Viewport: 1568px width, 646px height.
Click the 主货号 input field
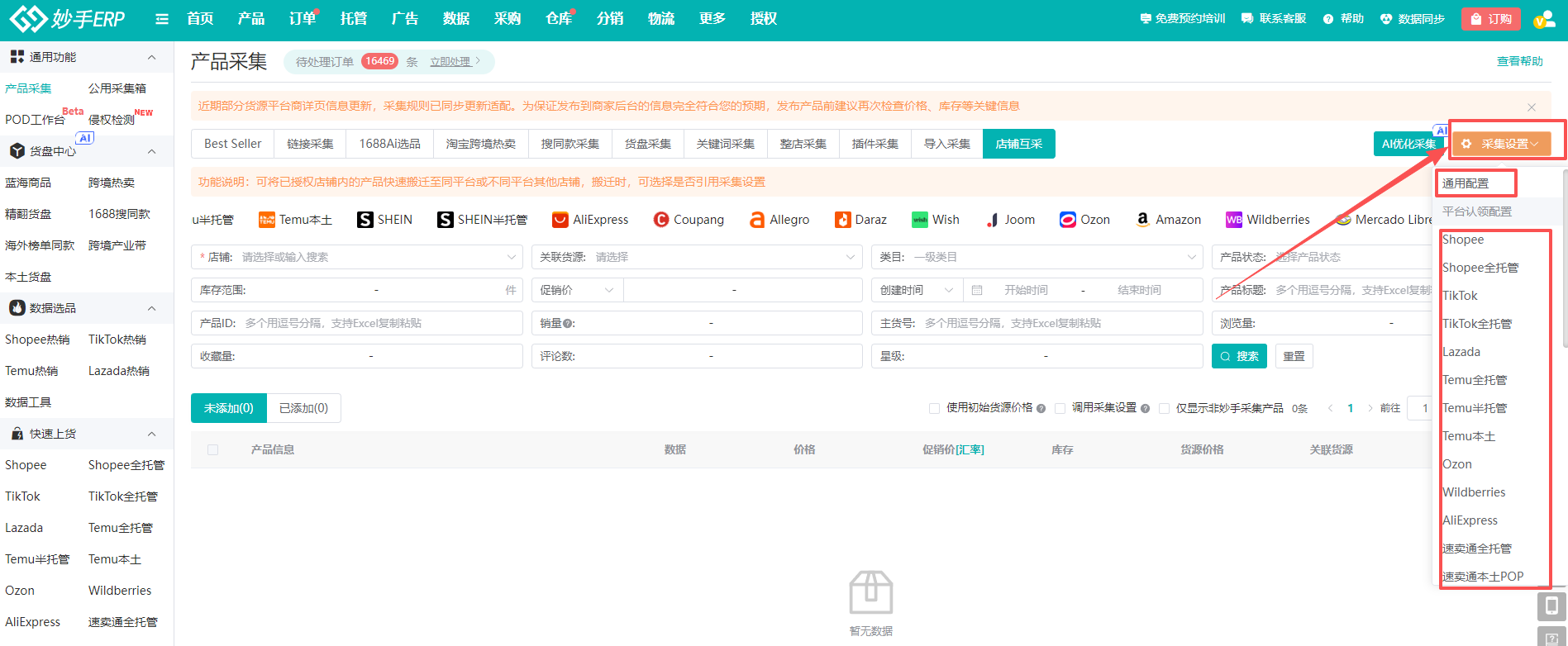1037,323
